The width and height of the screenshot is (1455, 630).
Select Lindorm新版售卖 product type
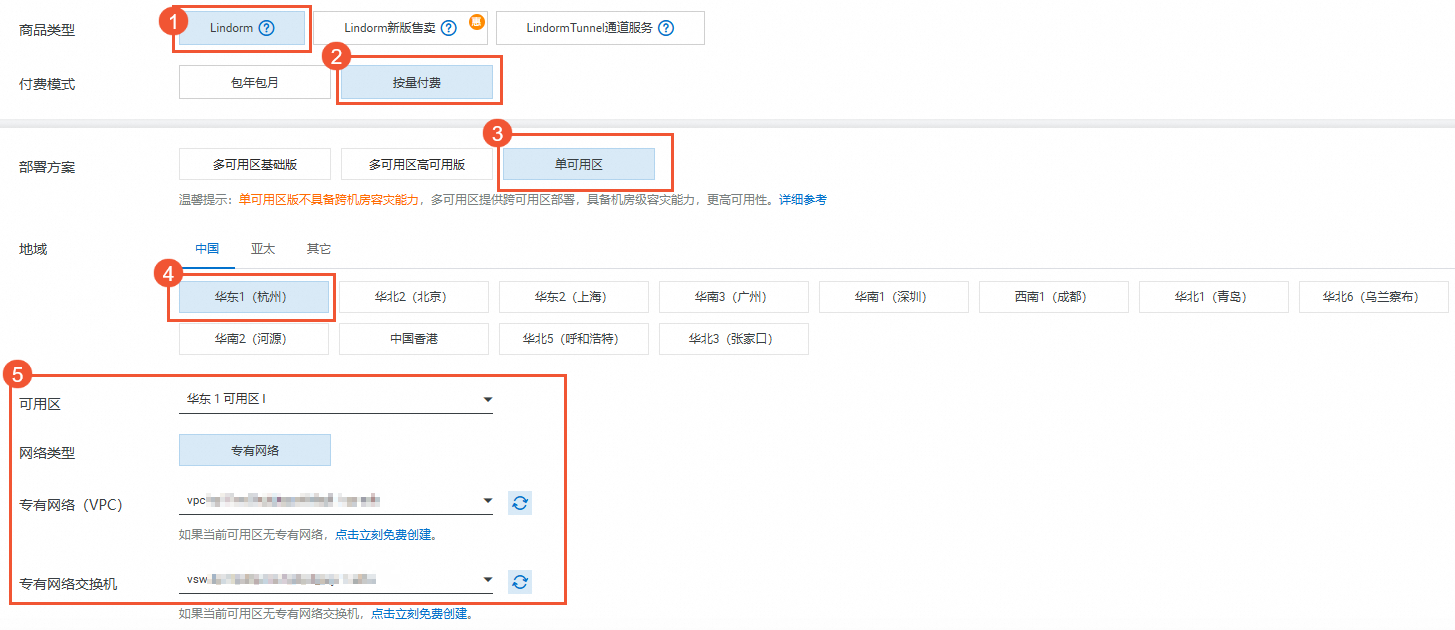[x=400, y=28]
